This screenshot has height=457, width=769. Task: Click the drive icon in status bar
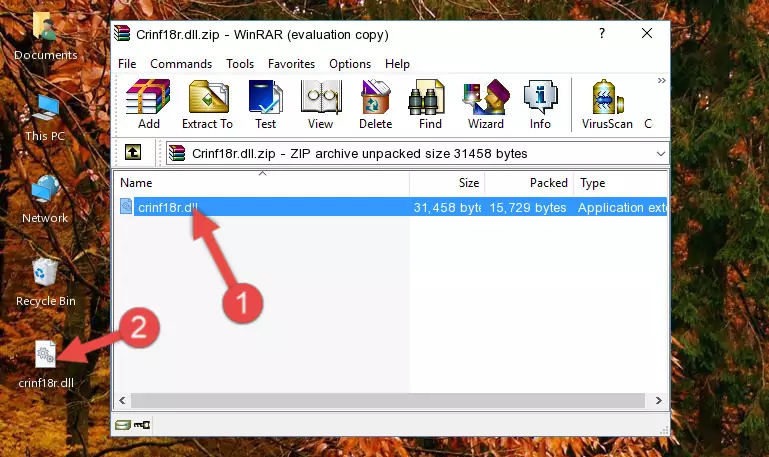[x=123, y=425]
